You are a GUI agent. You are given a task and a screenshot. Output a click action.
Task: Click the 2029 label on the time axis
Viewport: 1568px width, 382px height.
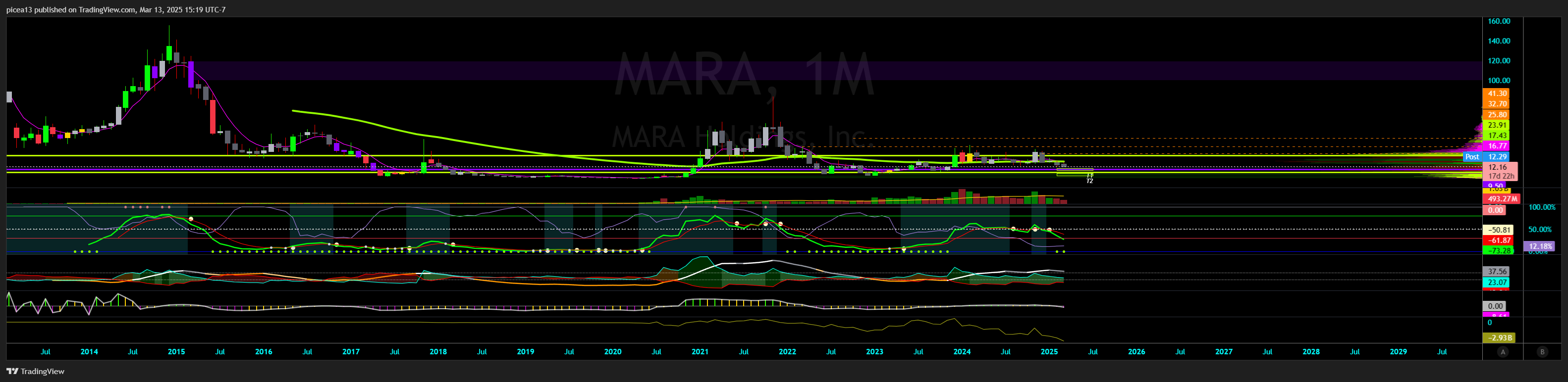[1398, 352]
